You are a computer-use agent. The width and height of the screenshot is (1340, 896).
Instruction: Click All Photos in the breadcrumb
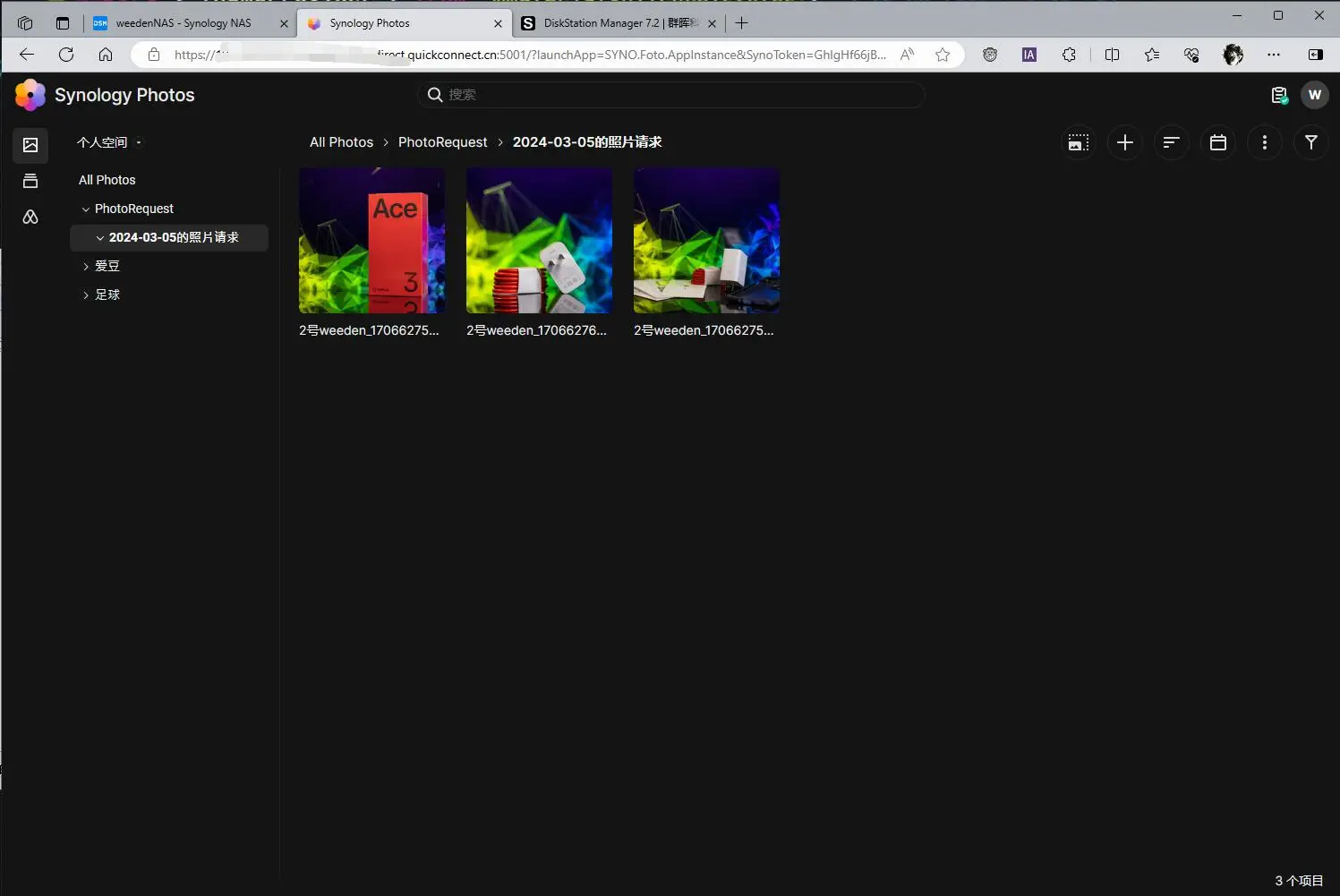(x=341, y=142)
